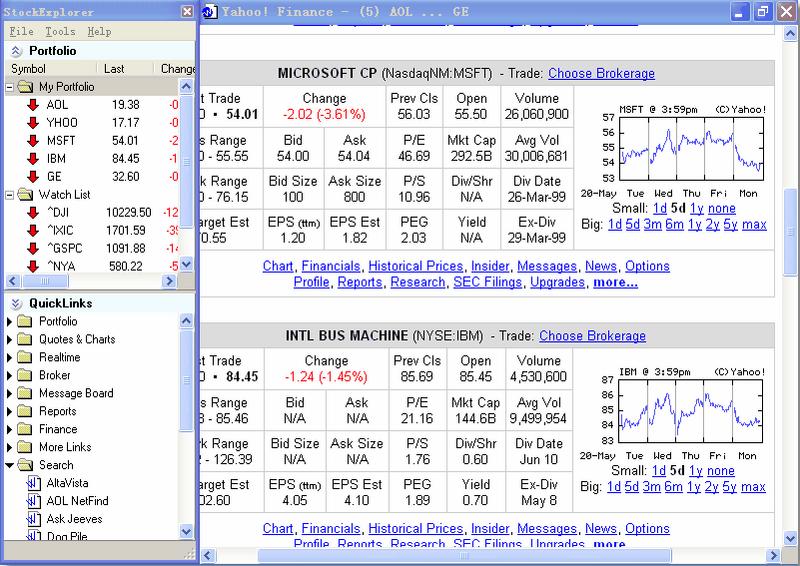Click the open Search folder icon

[25, 465]
